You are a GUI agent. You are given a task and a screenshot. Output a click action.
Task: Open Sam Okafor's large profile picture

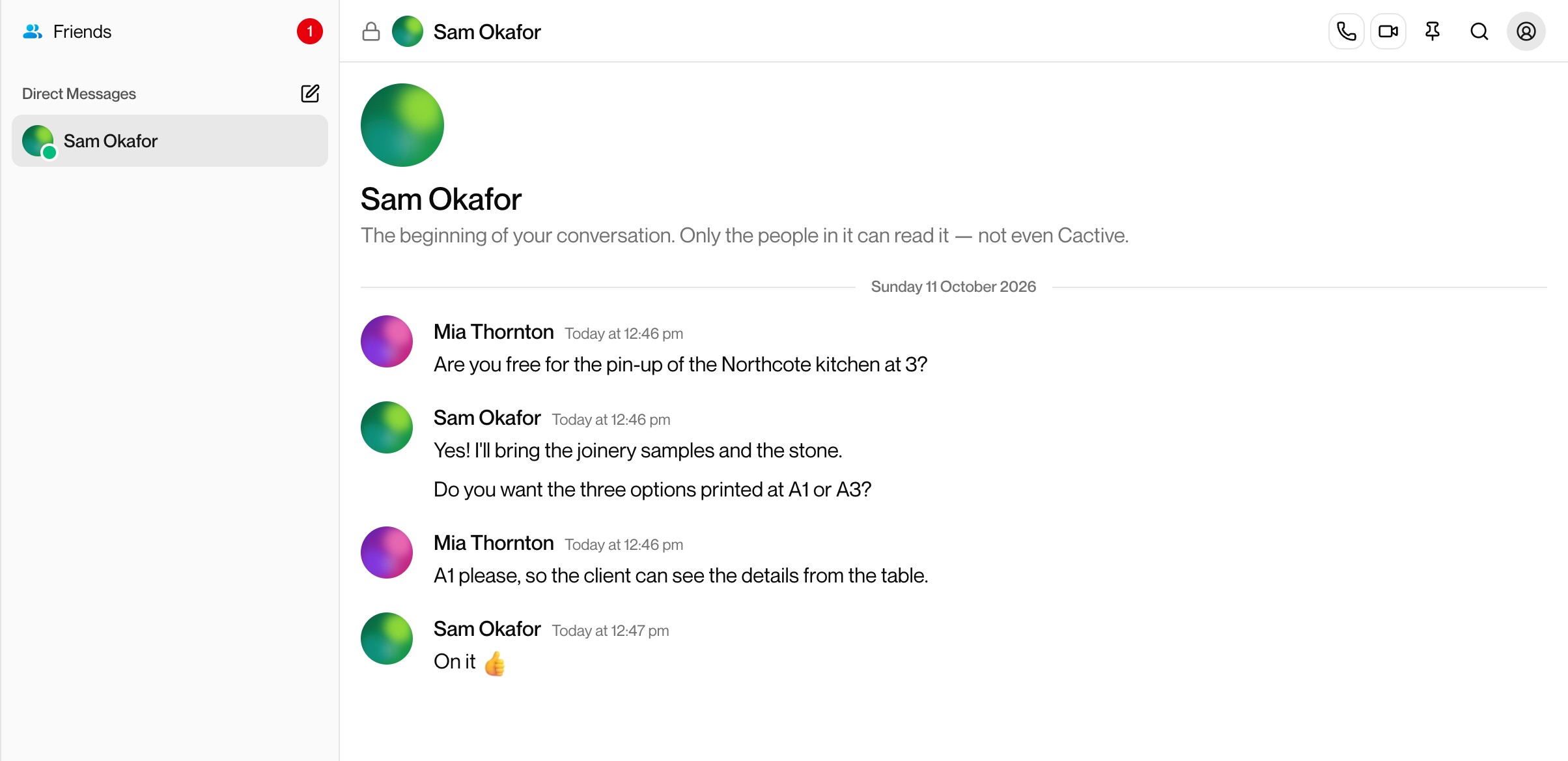click(x=402, y=125)
